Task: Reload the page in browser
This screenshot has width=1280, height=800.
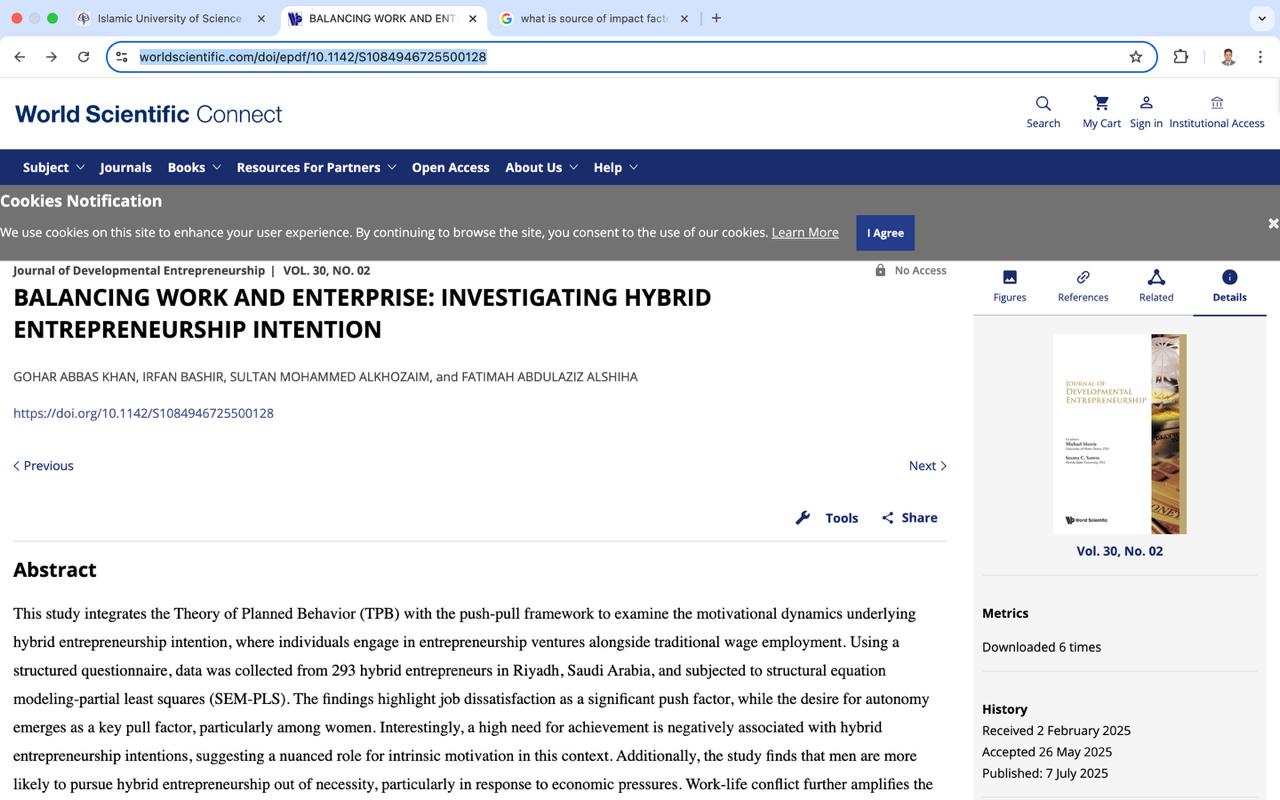Action: [84, 57]
